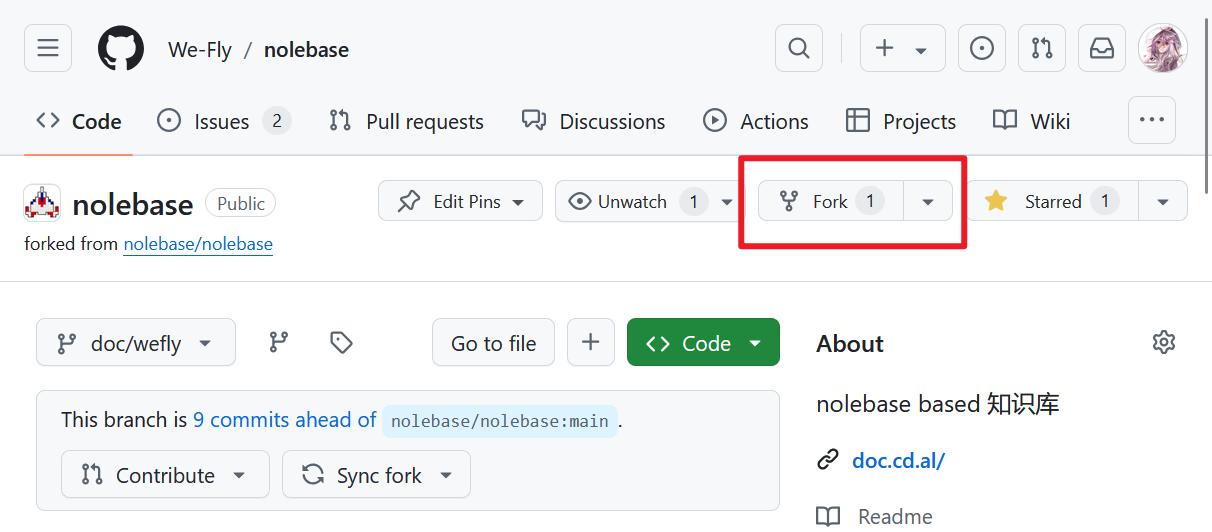Open the nolebase/nolebase upstream link
Viewport: 1212px width, 532px height.
(198, 244)
